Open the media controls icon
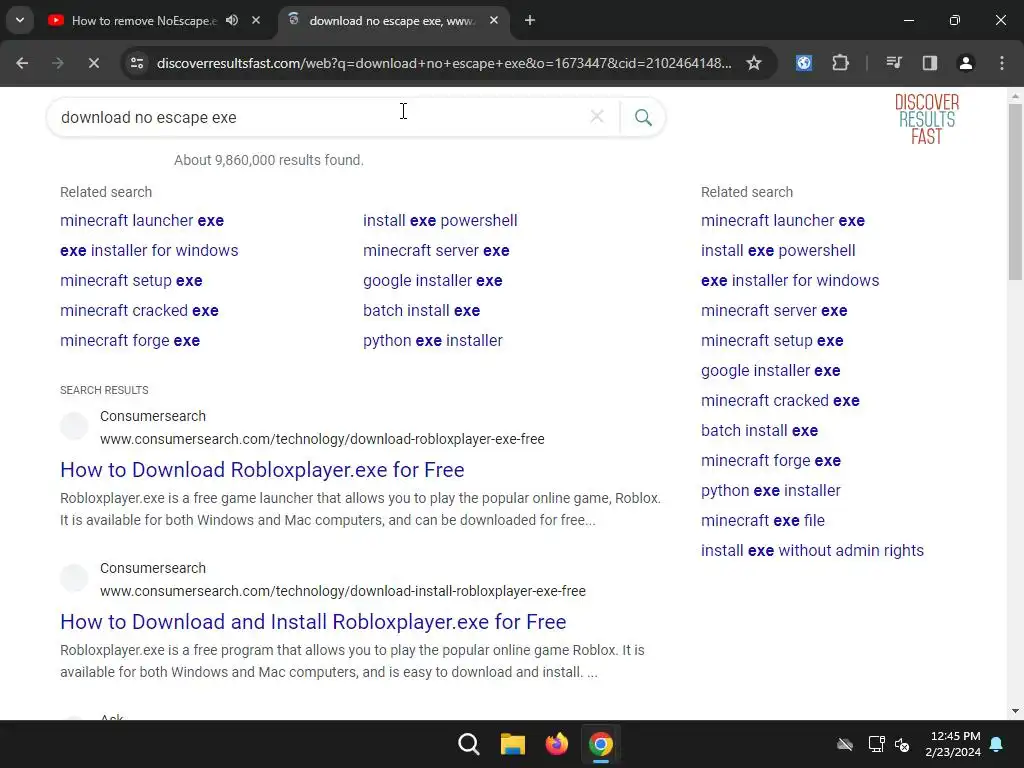Screen dimensions: 1024x768 [x=894, y=63]
